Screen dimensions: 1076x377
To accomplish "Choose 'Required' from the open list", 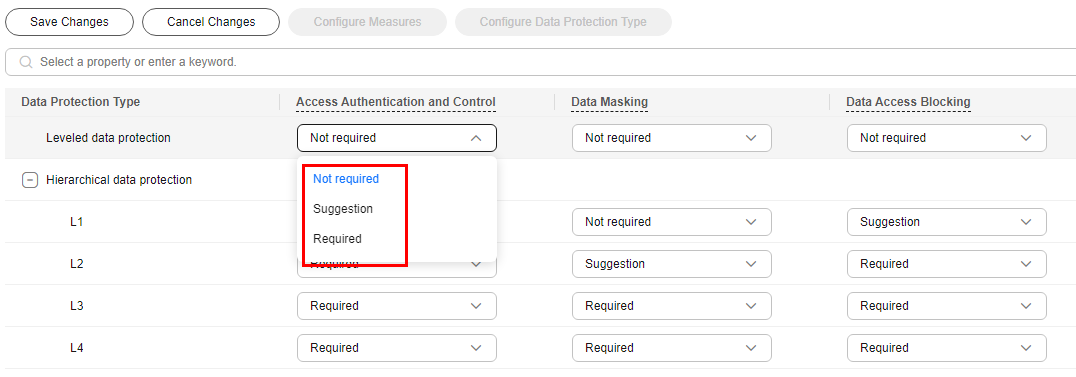I will tap(337, 239).
